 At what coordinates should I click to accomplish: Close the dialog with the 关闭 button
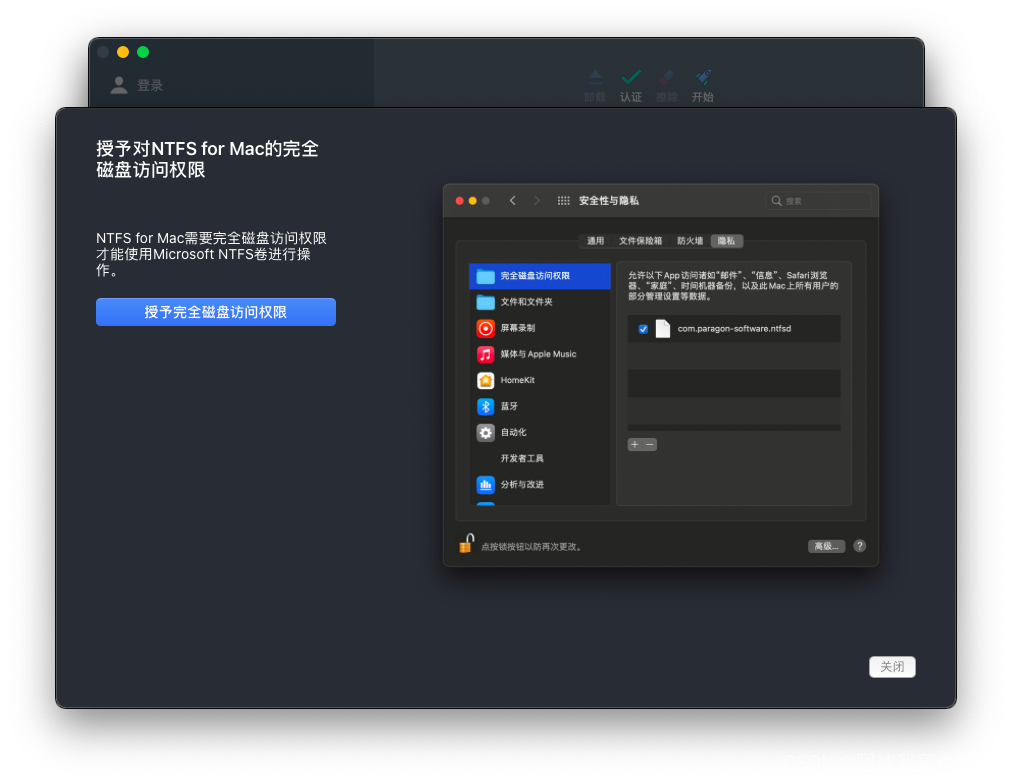coord(892,667)
